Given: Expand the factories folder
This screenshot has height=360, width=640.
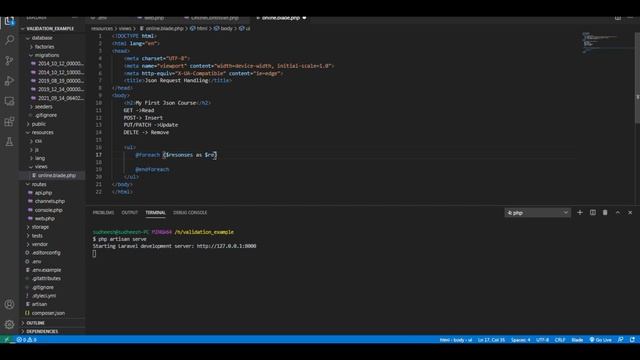Looking at the screenshot, I should tap(44, 47).
